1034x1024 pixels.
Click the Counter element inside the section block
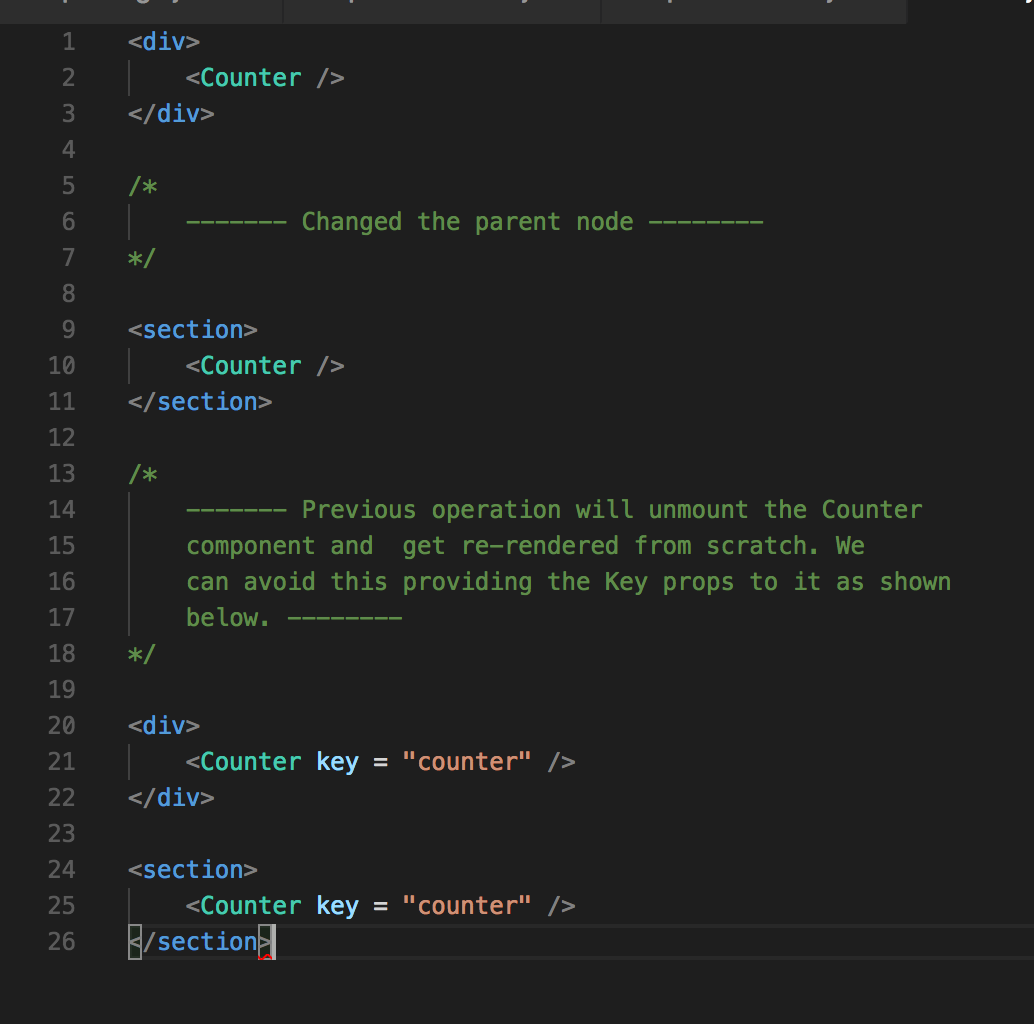tap(250, 365)
